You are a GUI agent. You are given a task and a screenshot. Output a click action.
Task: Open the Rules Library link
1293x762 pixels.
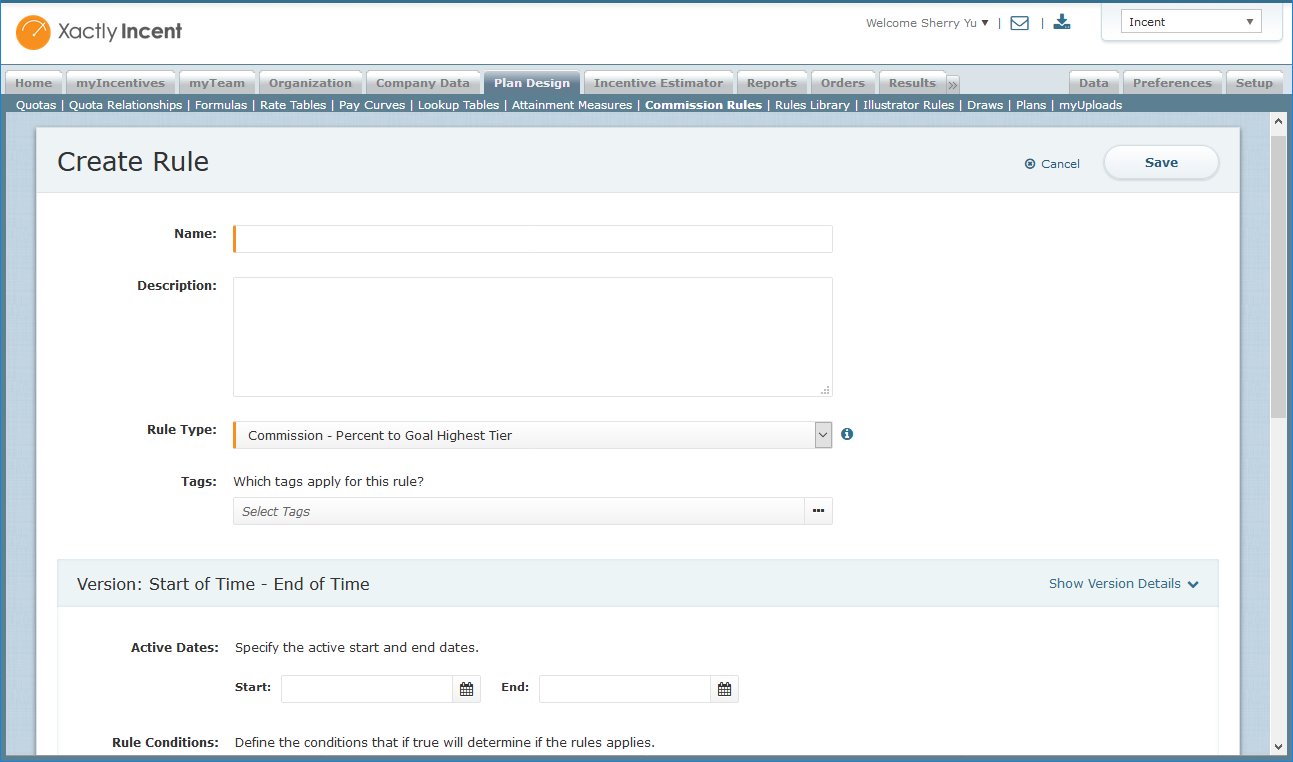[x=812, y=105]
